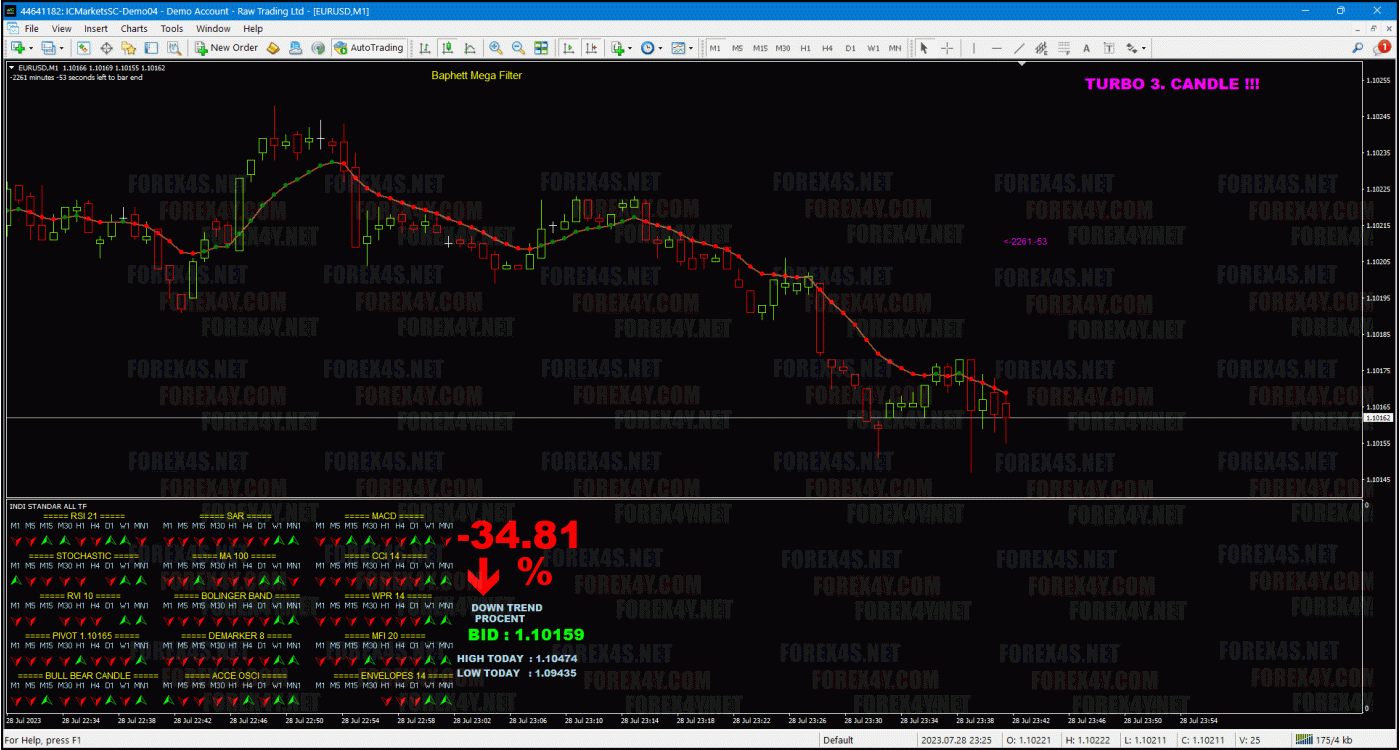
Task: Click the MQL5 community person icon
Action: pos(296,48)
